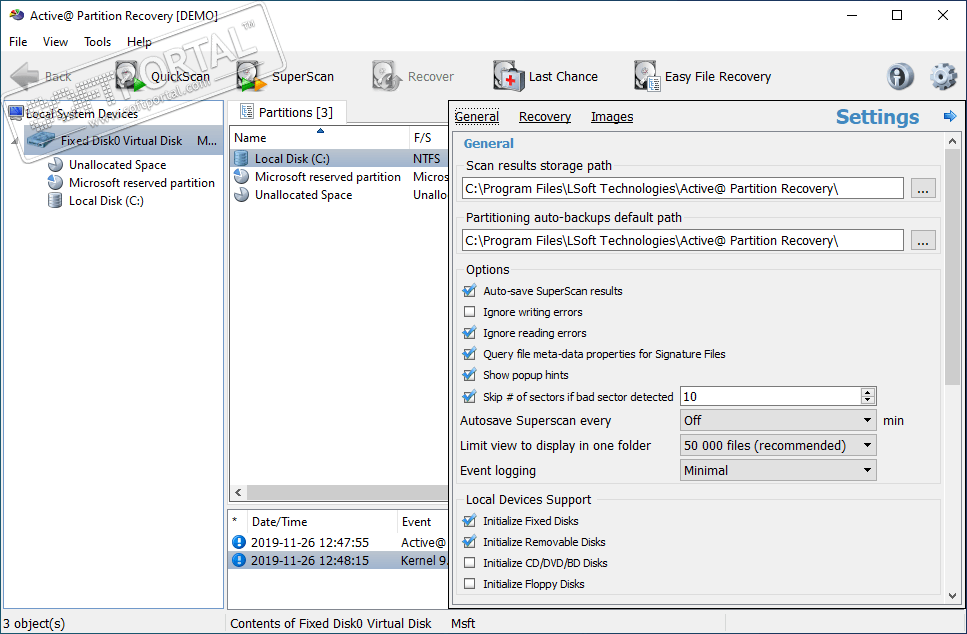Image resolution: width=967 pixels, height=634 pixels.
Task: Increase skip sectors value with up arrow
Action: (868, 392)
